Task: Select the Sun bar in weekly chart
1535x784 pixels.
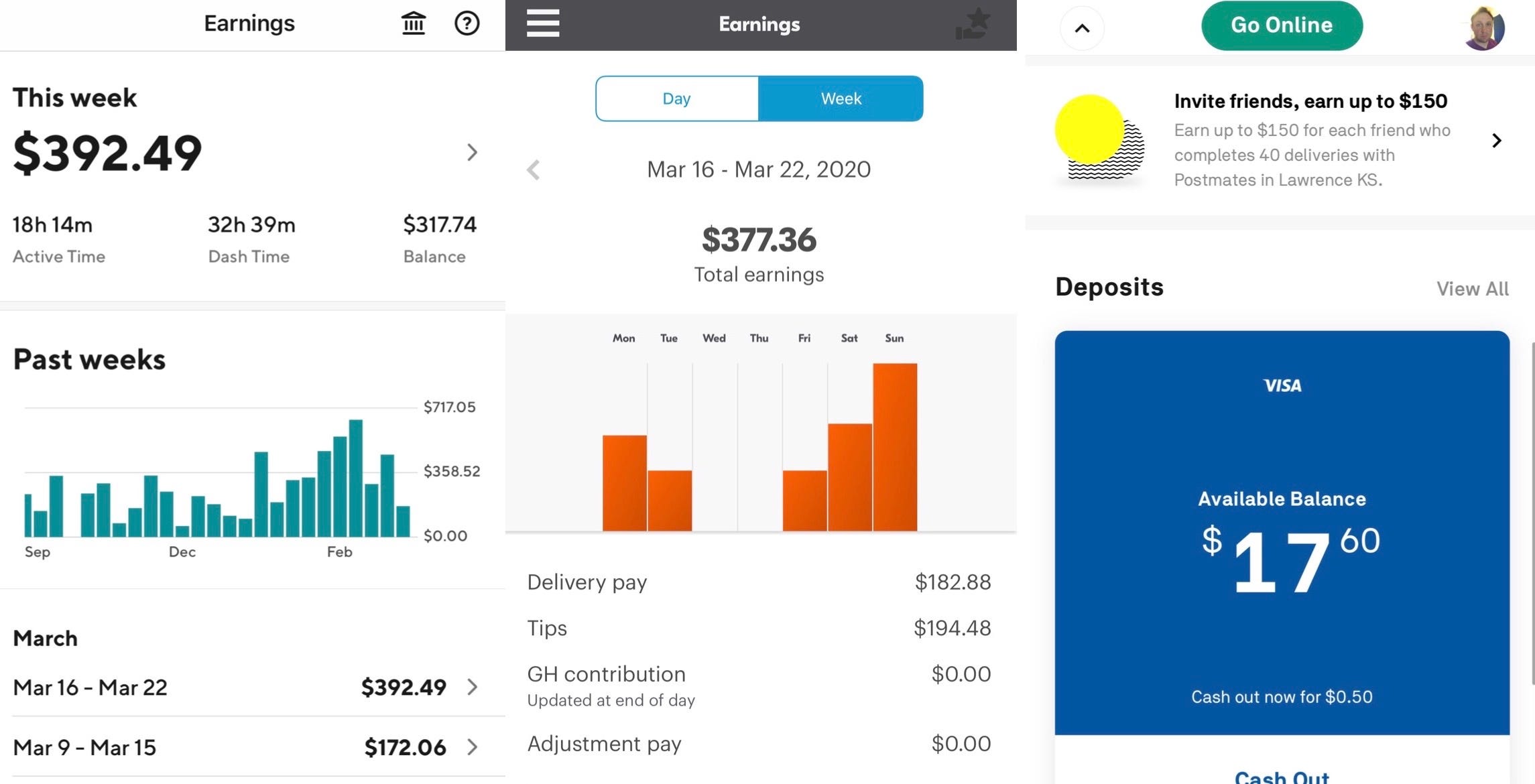Action: pyautogui.click(x=895, y=447)
